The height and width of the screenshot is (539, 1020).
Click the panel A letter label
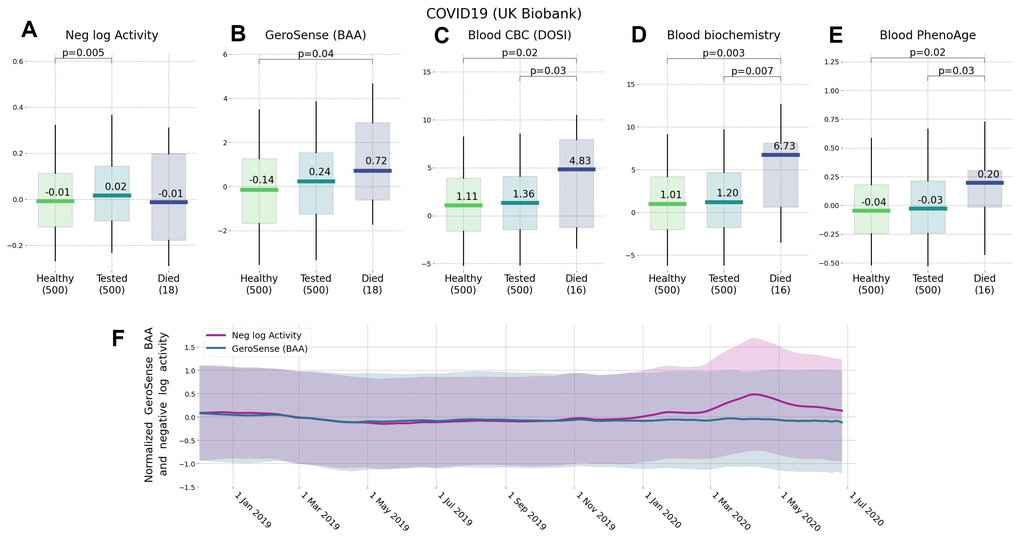[x=29, y=31]
